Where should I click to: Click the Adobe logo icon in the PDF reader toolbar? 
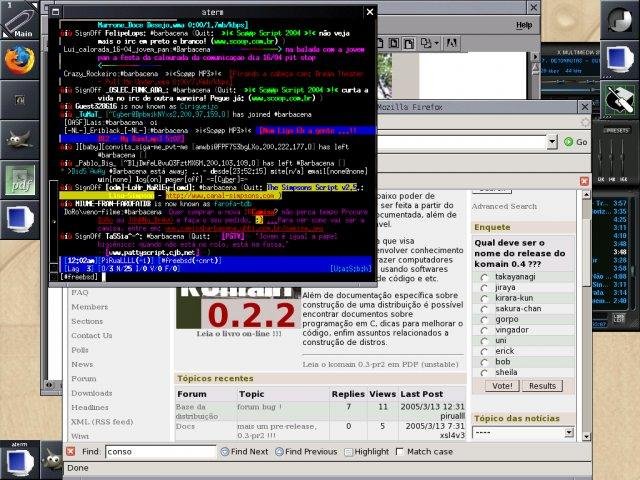click(x=451, y=42)
